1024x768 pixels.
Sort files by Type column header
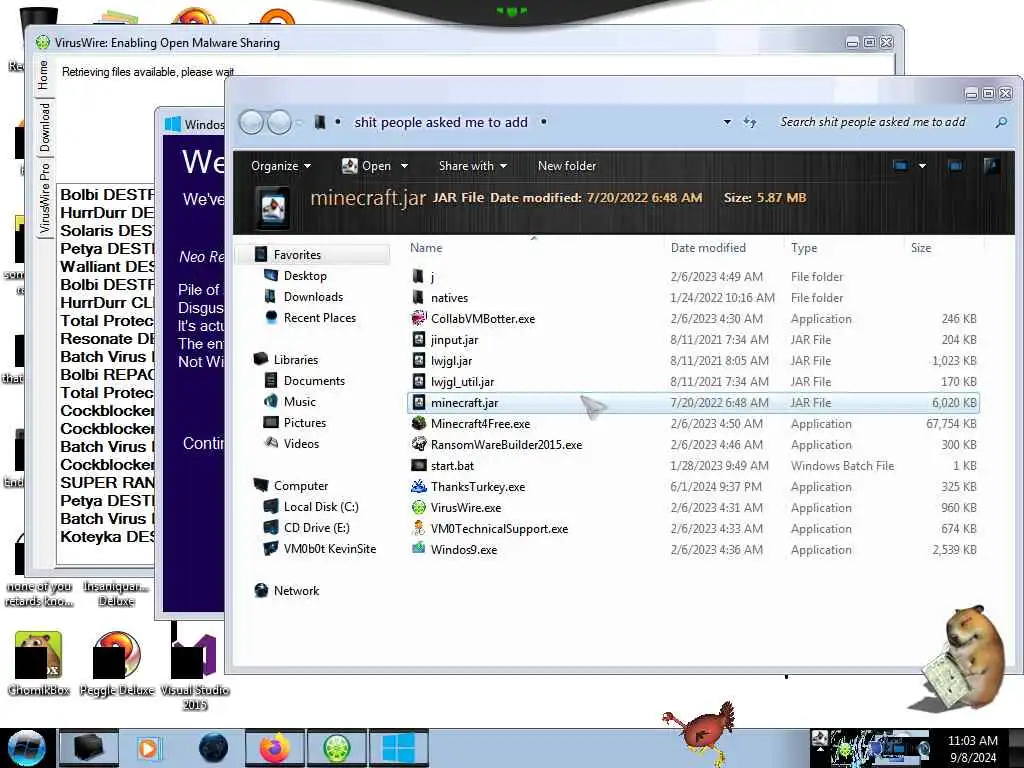804,248
